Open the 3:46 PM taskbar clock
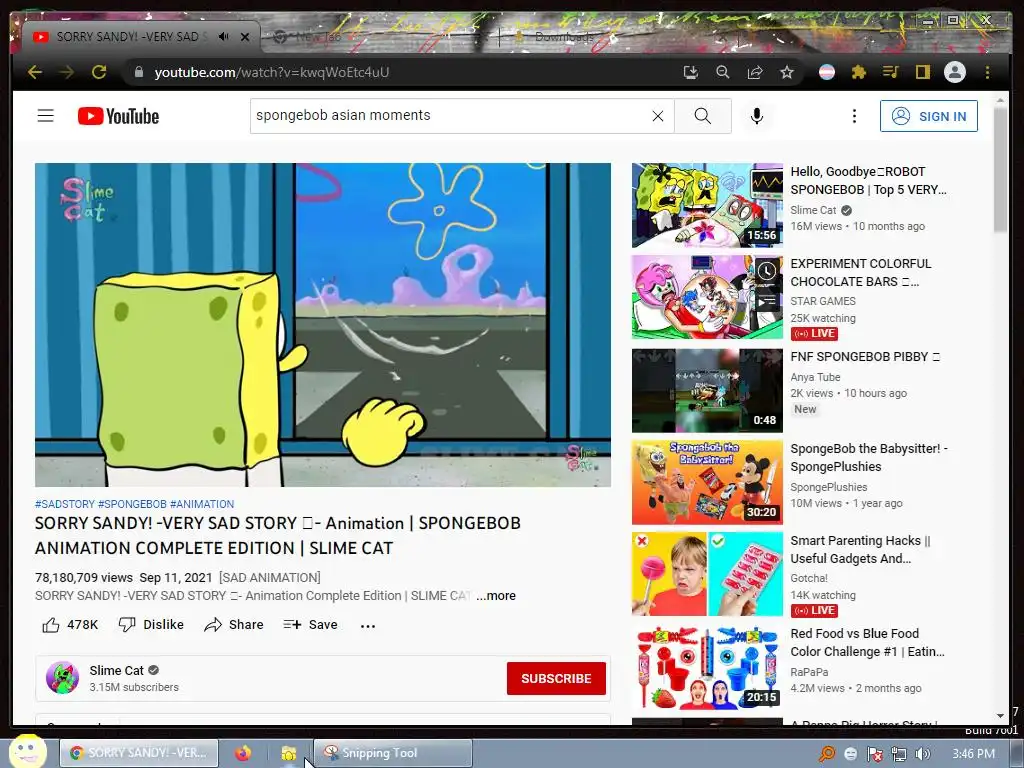1024x768 pixels. tap(973, 754)
